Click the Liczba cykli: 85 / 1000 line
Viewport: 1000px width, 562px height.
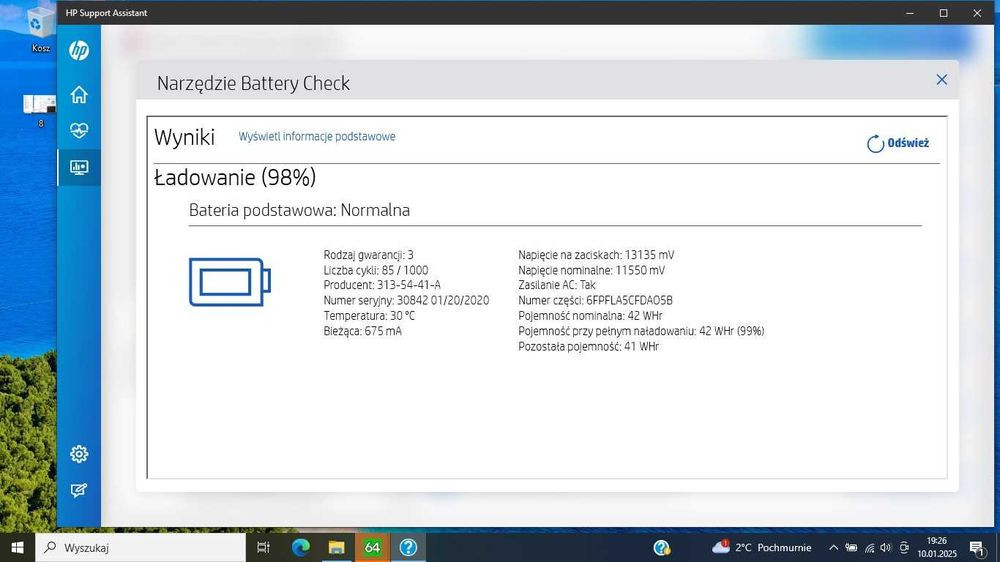376,270
